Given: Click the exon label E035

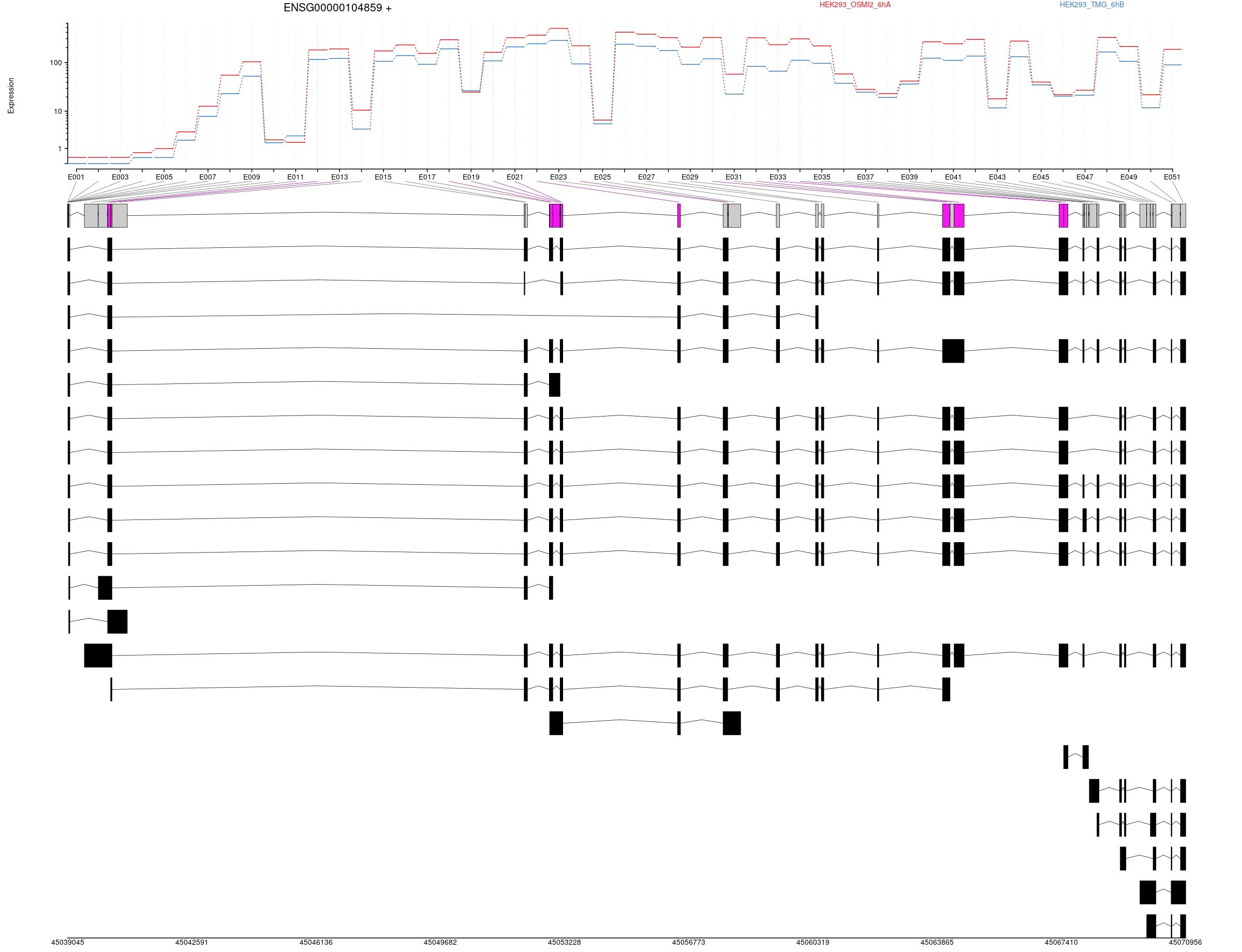Looking at the screenshot, I should coord(822,177).
